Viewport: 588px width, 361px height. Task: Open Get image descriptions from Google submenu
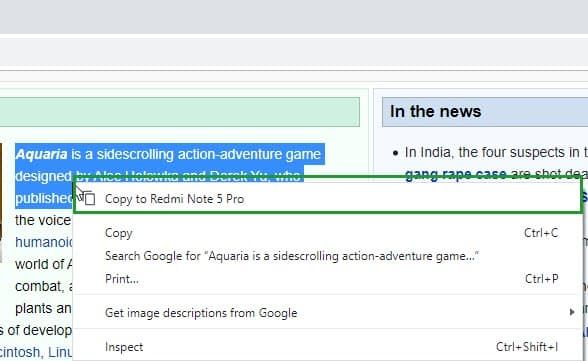[x=328, y=313]
